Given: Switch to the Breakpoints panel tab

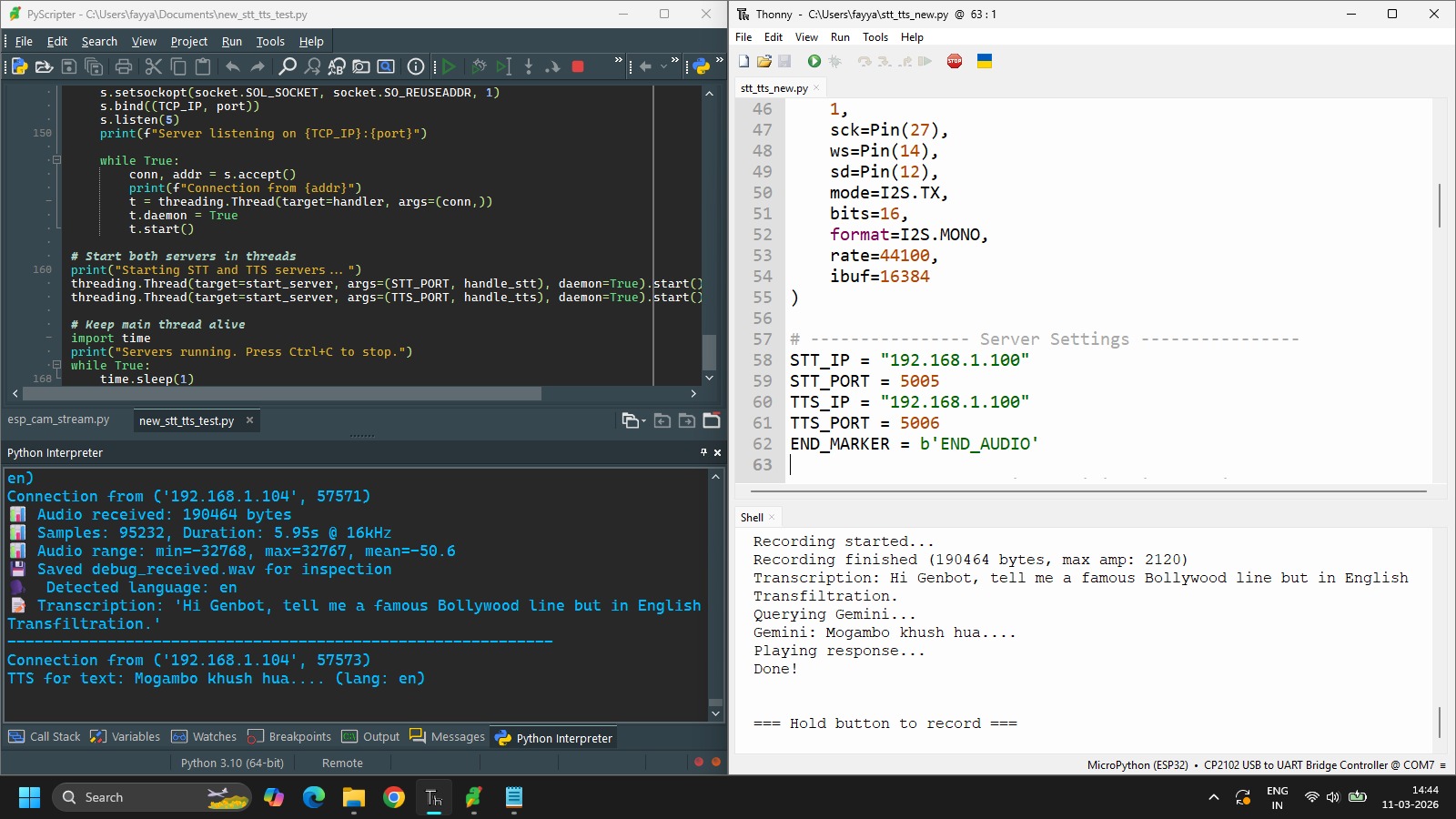Looking at the screenshot, I should pyautogui.click(x=289, y=737).
